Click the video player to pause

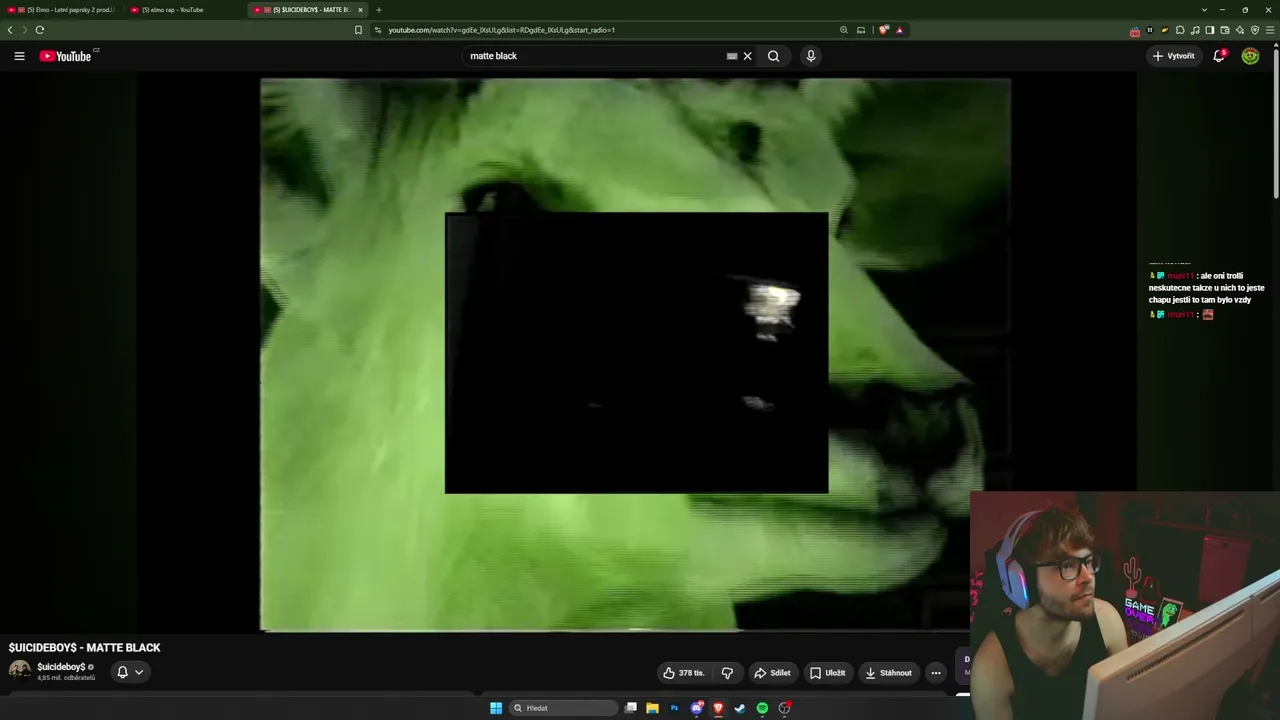(635, 355)
